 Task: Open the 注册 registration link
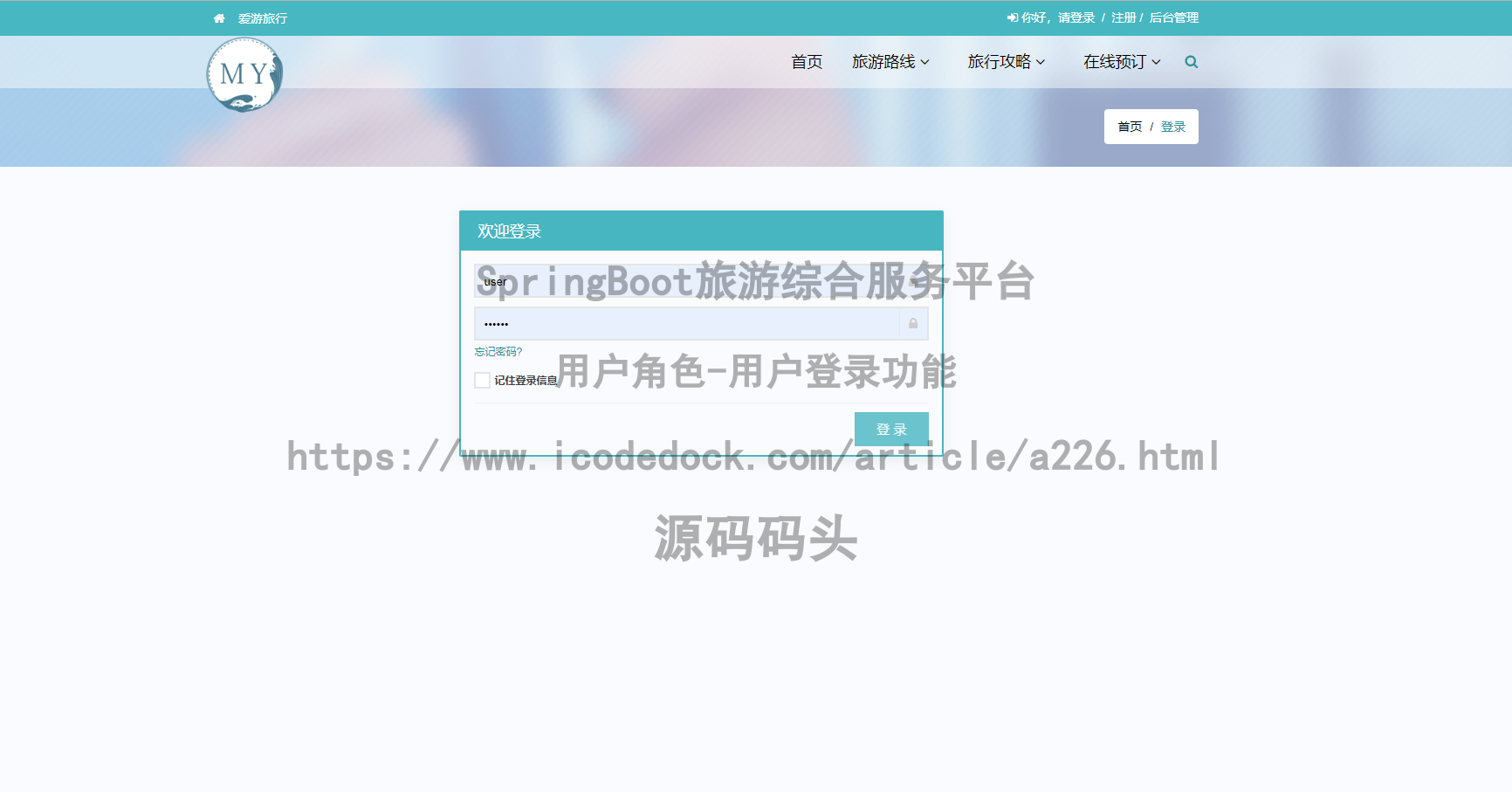[1122, 17]
